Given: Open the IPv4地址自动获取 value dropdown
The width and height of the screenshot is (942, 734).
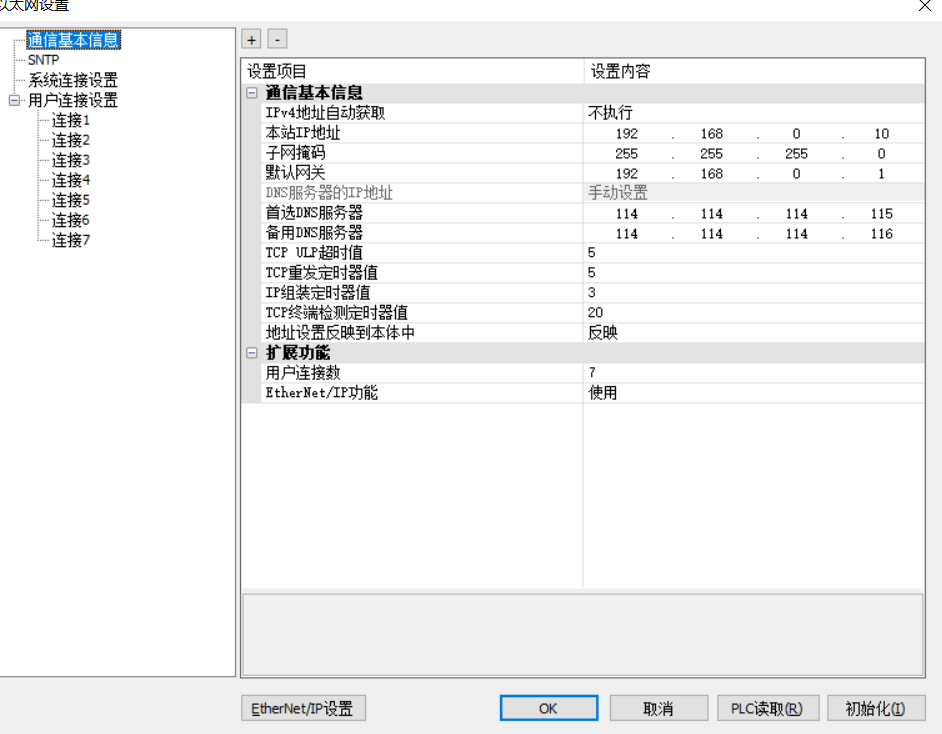Looking at the screenshot, I should [x=754, y=113].
